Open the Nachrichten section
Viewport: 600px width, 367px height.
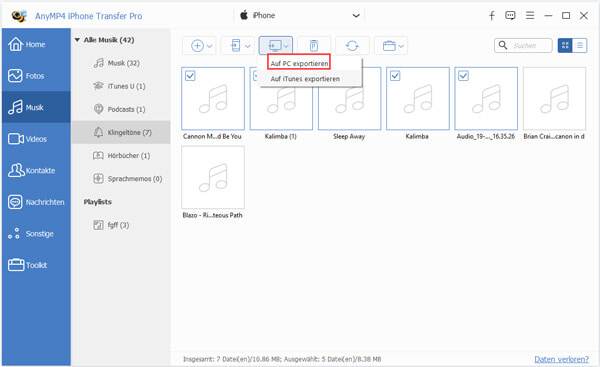36,202
